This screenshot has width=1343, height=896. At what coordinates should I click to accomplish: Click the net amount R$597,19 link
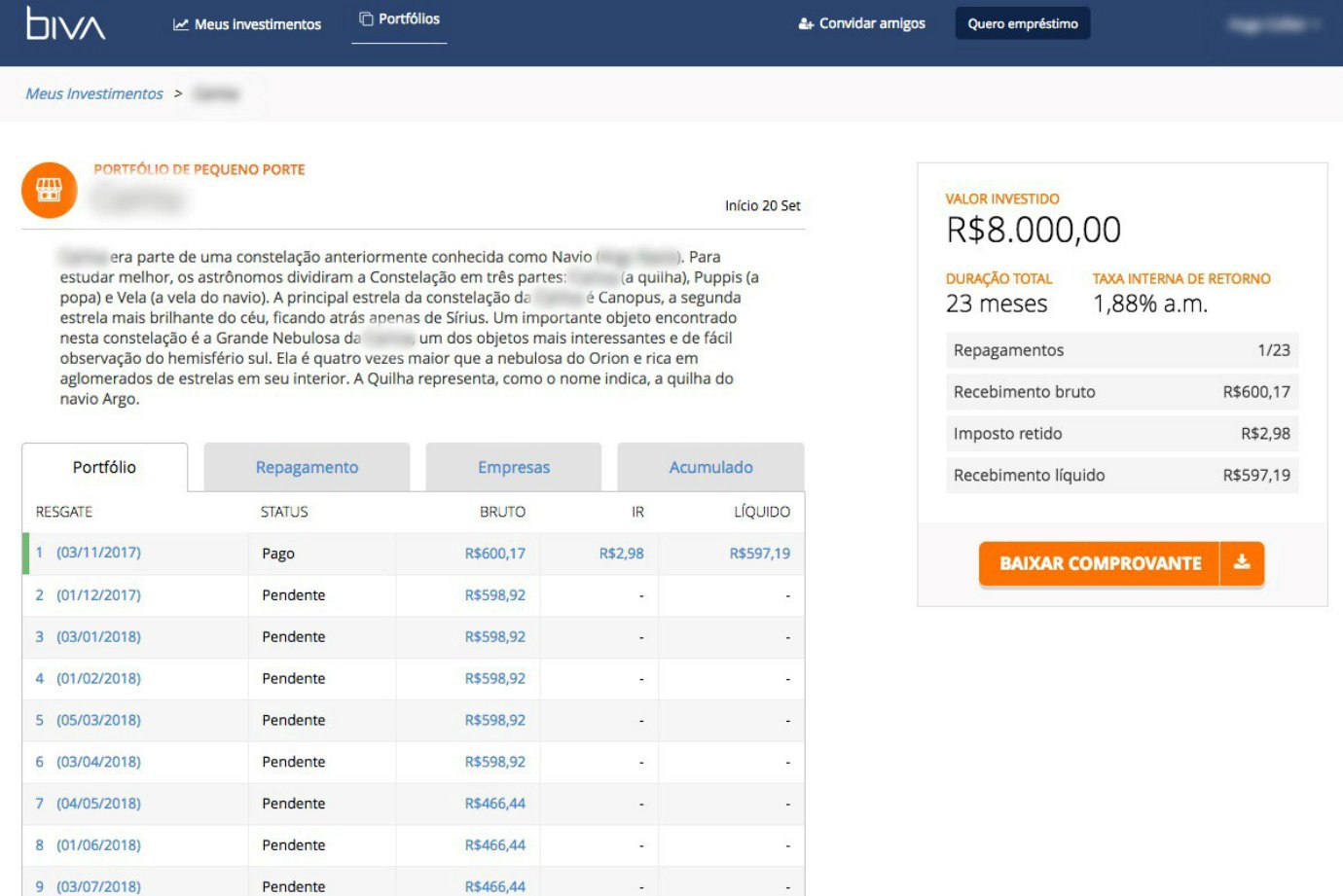(x=761, y=553)
